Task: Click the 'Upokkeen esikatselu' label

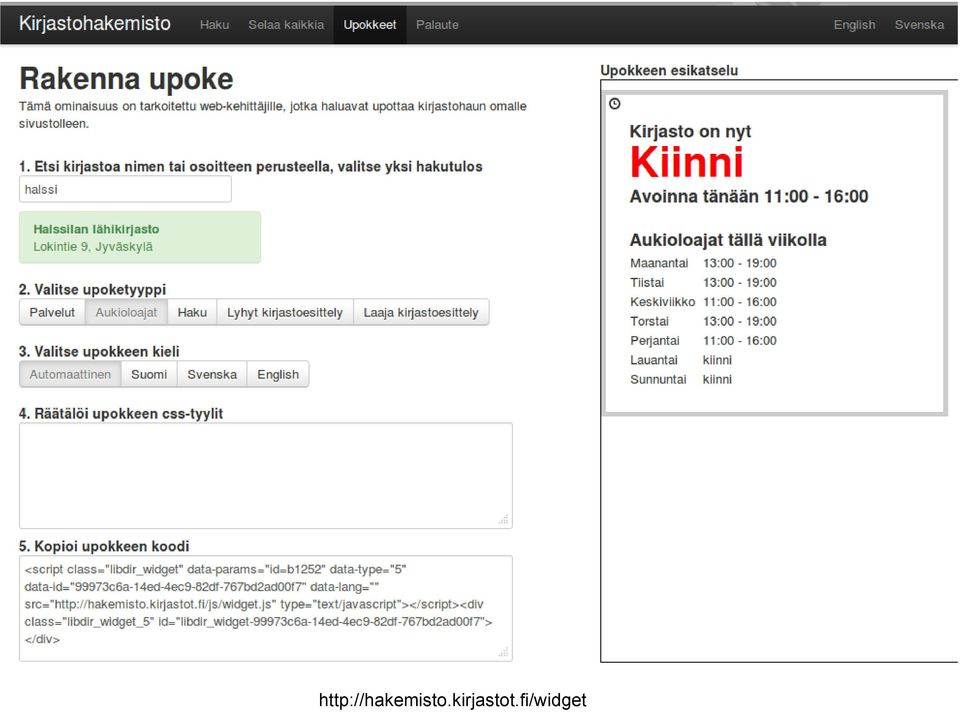Action: pos(669,70)
